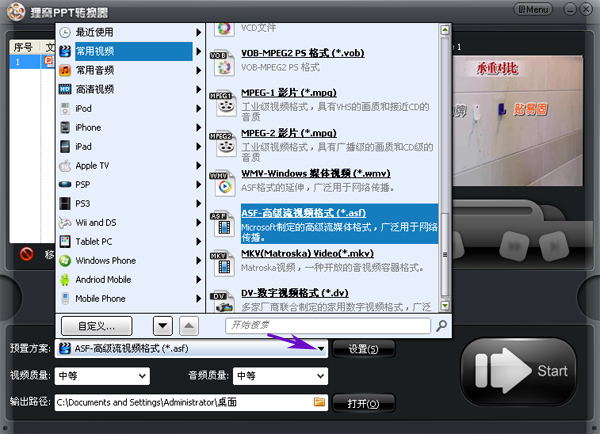600x434 pixels.
Task: Click the 设置(S) button
Action: click(x=364, y=349)
